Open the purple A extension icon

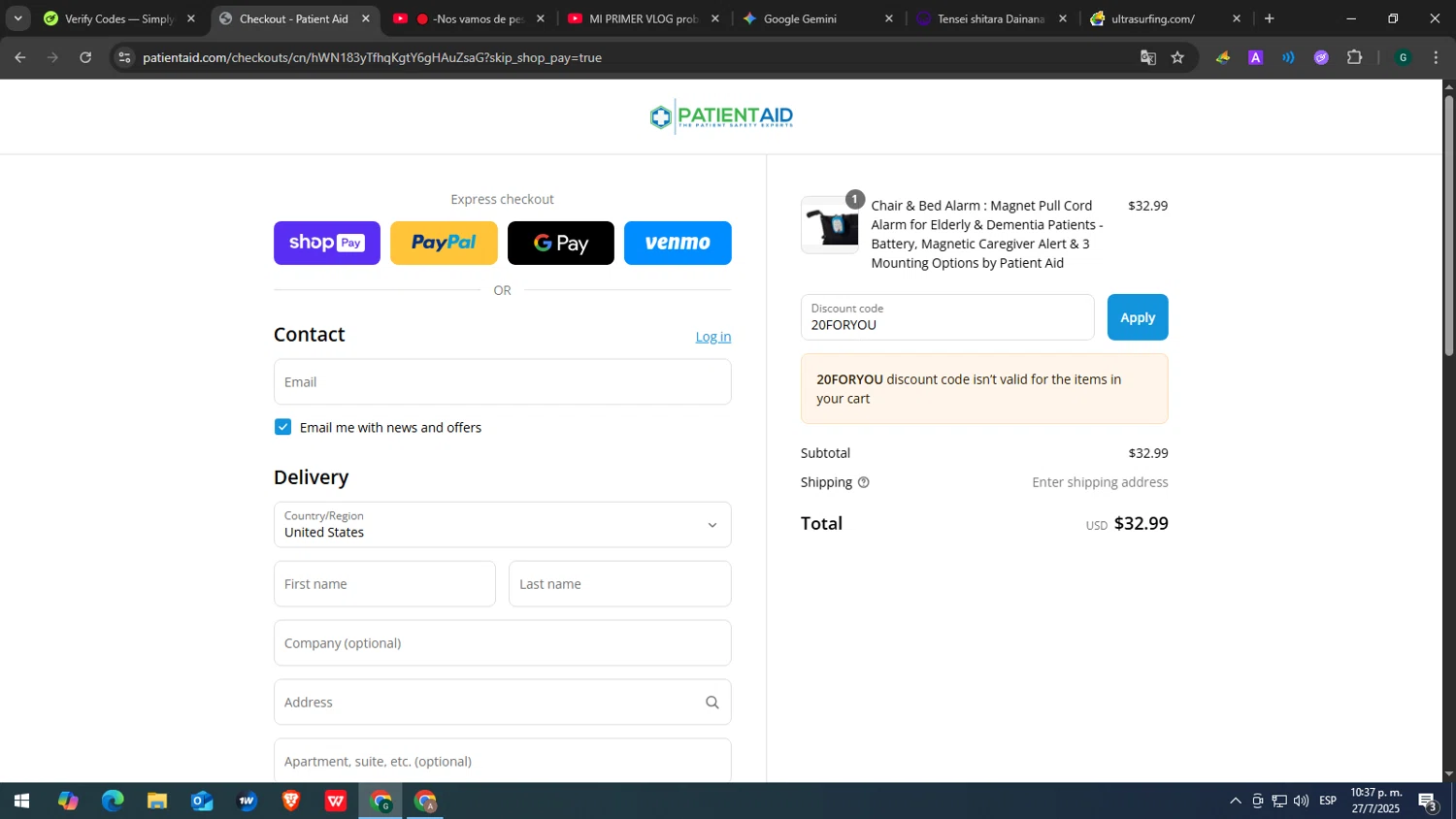(1255, 57)
